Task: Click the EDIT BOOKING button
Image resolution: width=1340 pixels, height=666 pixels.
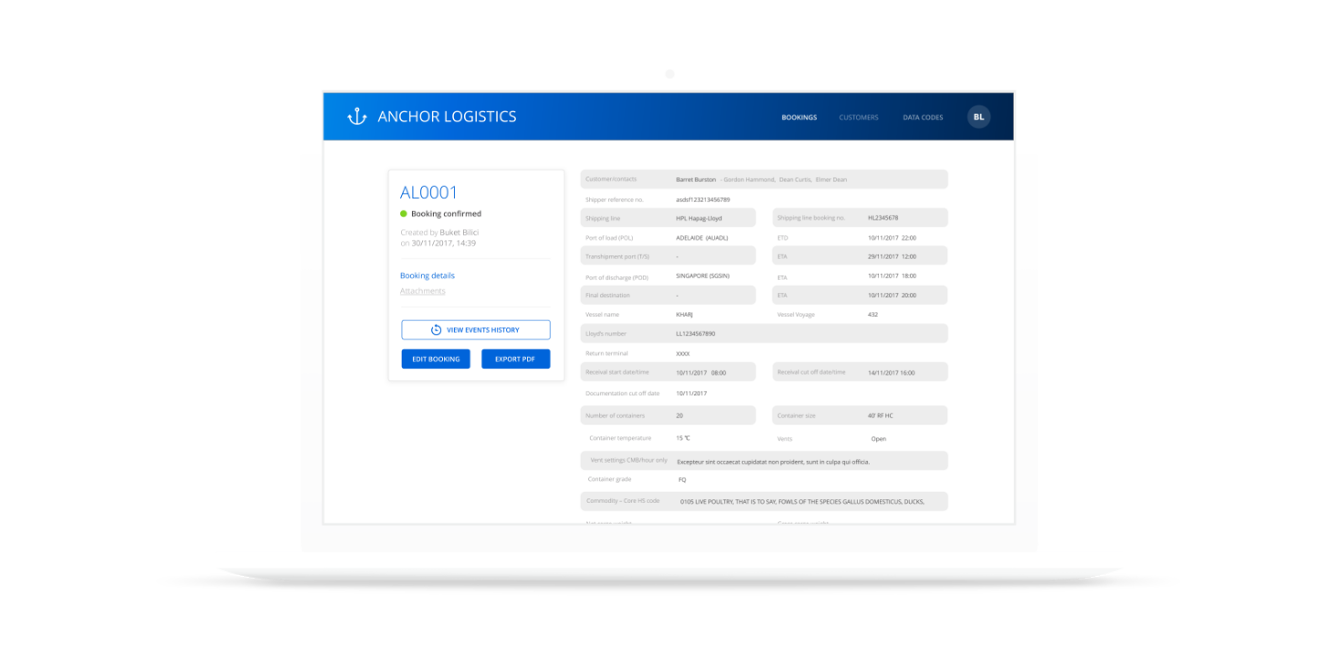Action: pos(435,358)
